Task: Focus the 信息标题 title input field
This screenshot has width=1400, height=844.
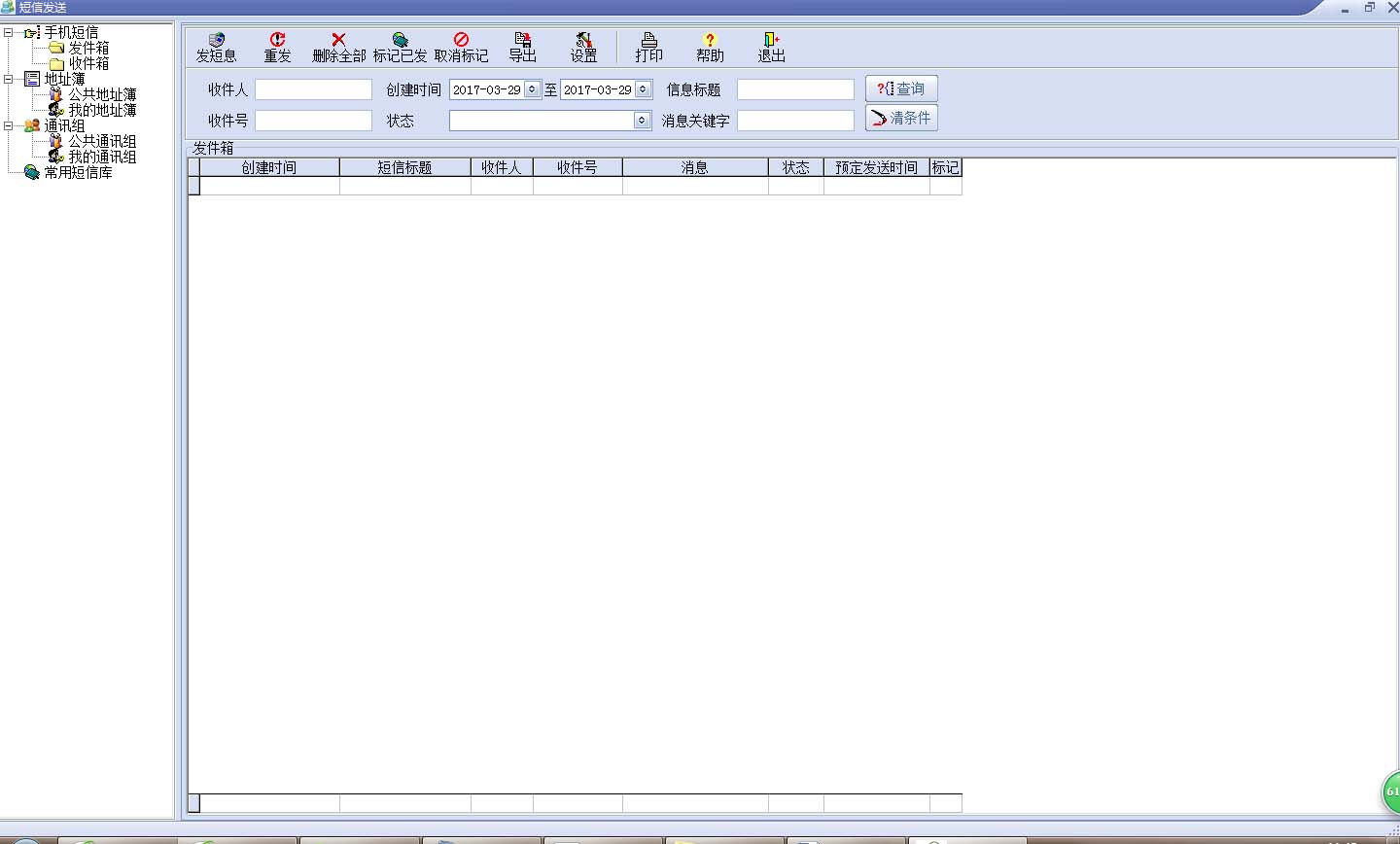Action: (x=795, y=89)
